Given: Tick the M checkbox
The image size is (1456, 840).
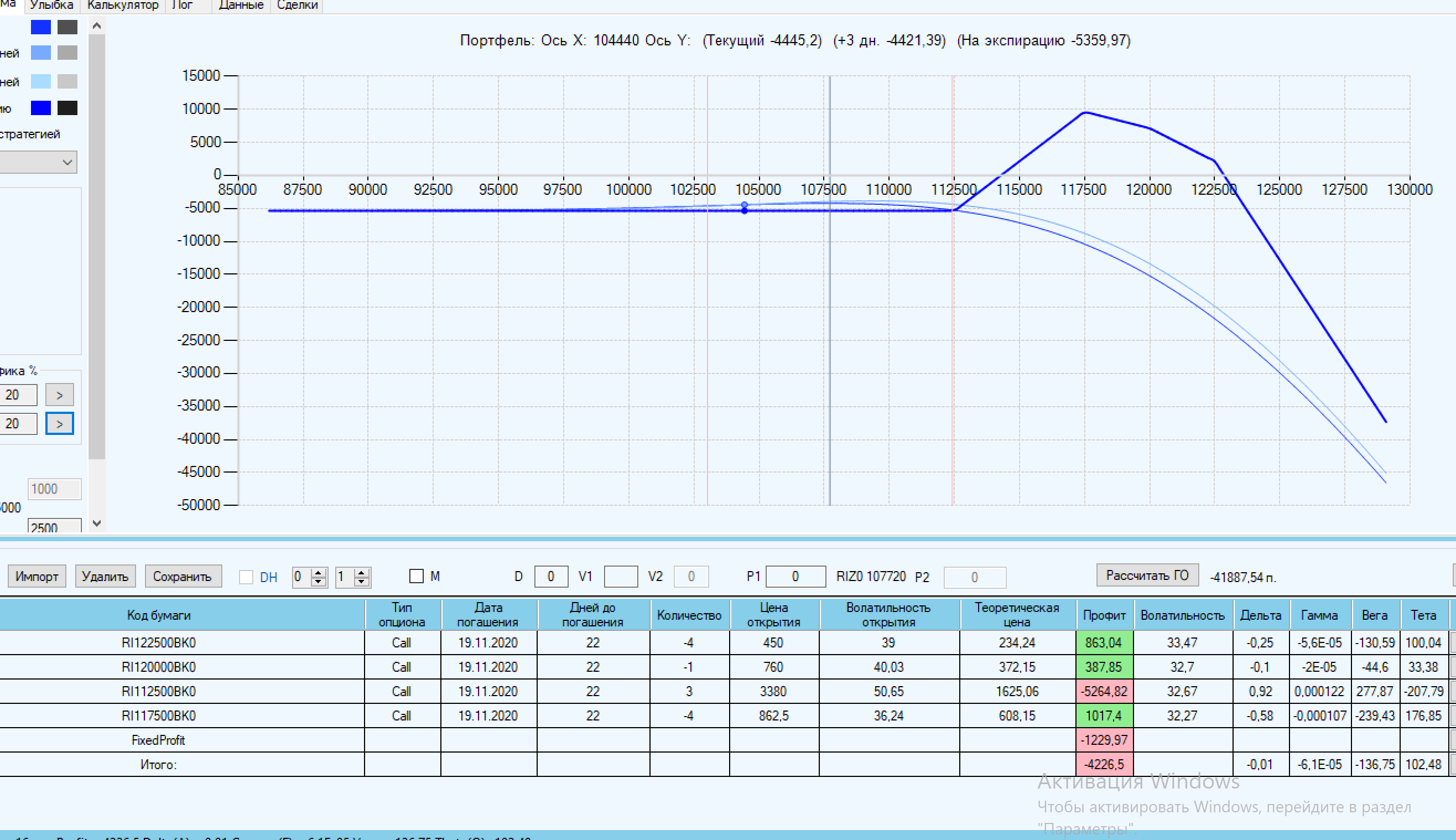Looking at the screenshot, I should coord(417,577).
